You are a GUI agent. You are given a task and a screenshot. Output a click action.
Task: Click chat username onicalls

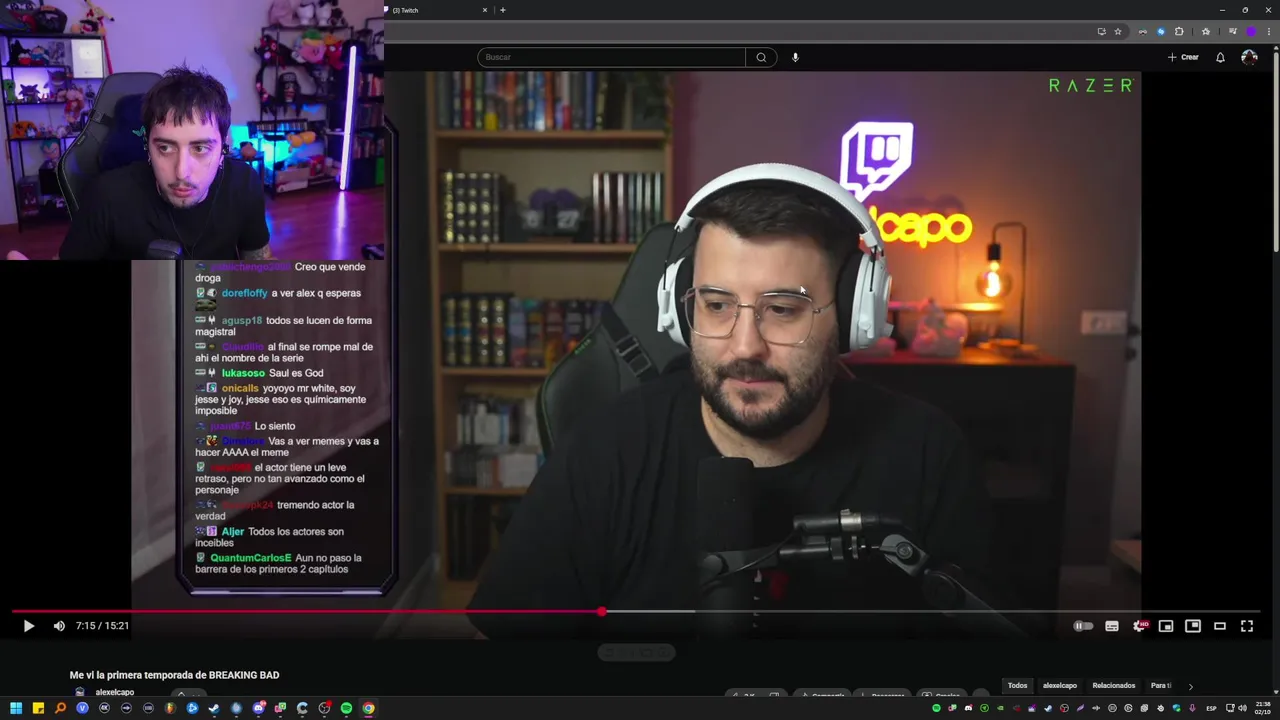coord(240,388)
